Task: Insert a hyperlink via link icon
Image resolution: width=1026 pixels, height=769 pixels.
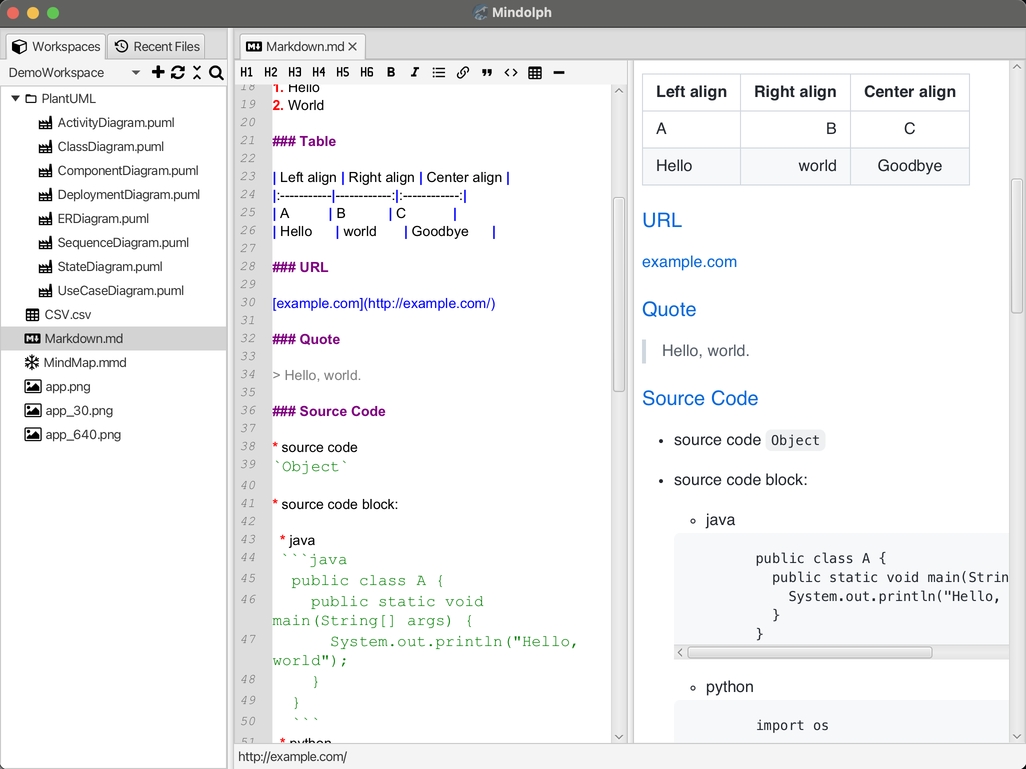Action: coord(463,72)
